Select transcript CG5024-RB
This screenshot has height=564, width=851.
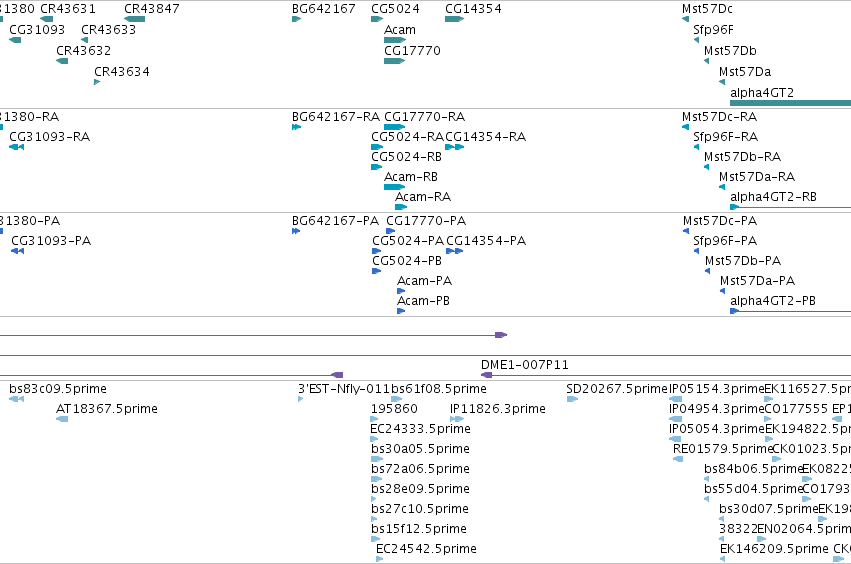pos(407,157)
